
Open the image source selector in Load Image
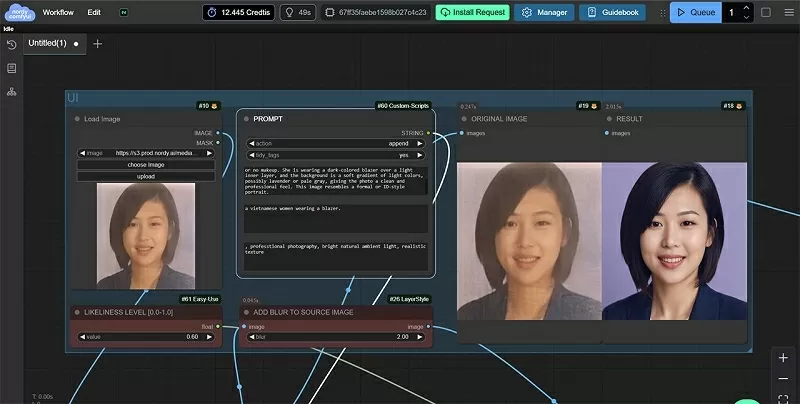(x=147, y=153)
